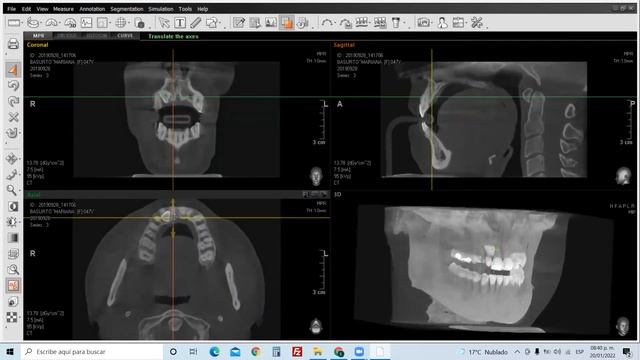
Task: Select the draw arch curve tool
Action: [326, 23]
